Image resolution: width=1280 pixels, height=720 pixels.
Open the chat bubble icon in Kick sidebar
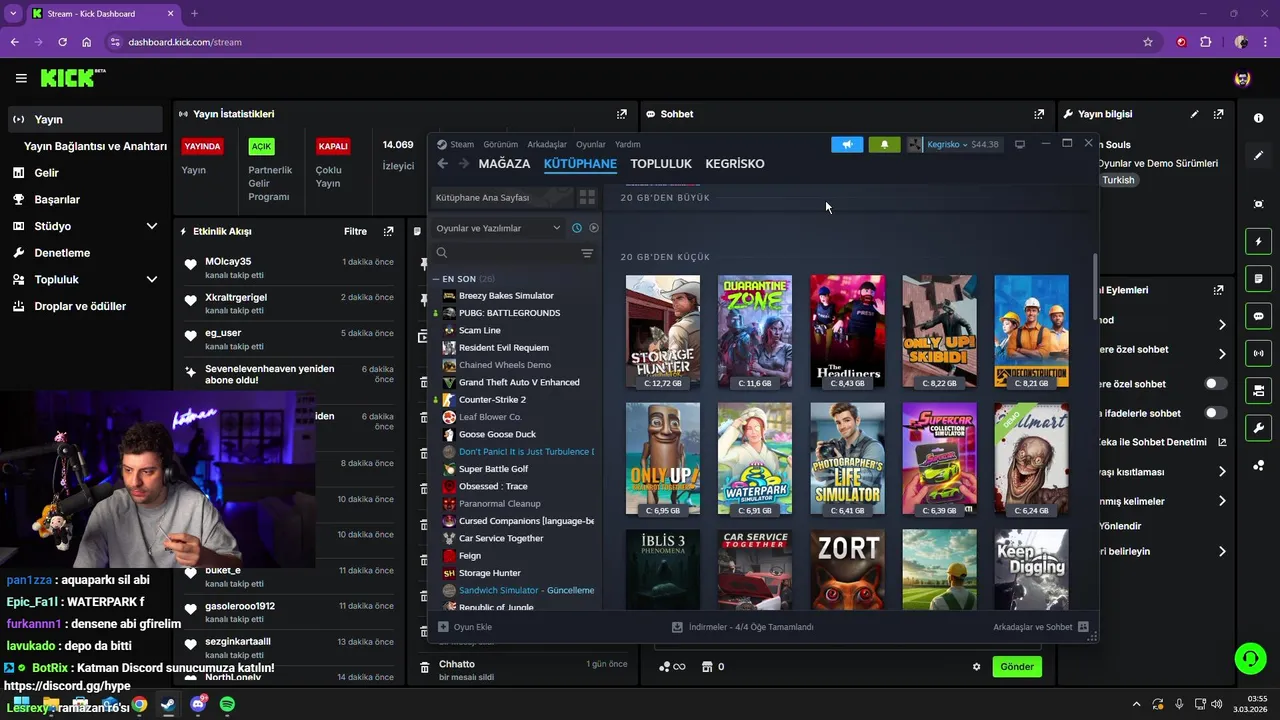1258,316
